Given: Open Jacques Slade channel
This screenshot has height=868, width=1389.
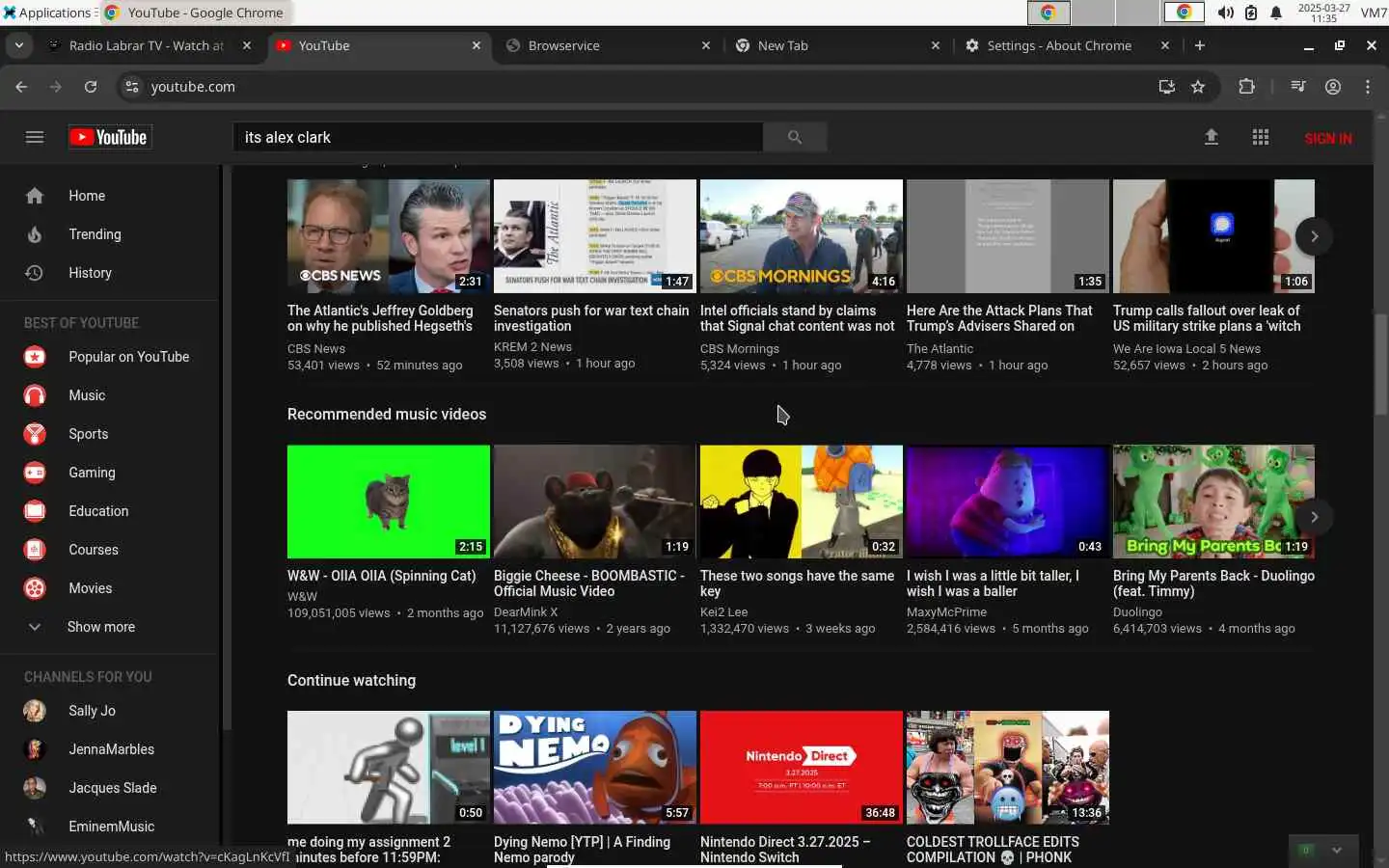Looking at the screenshot, I should click(x=111, y=788).
